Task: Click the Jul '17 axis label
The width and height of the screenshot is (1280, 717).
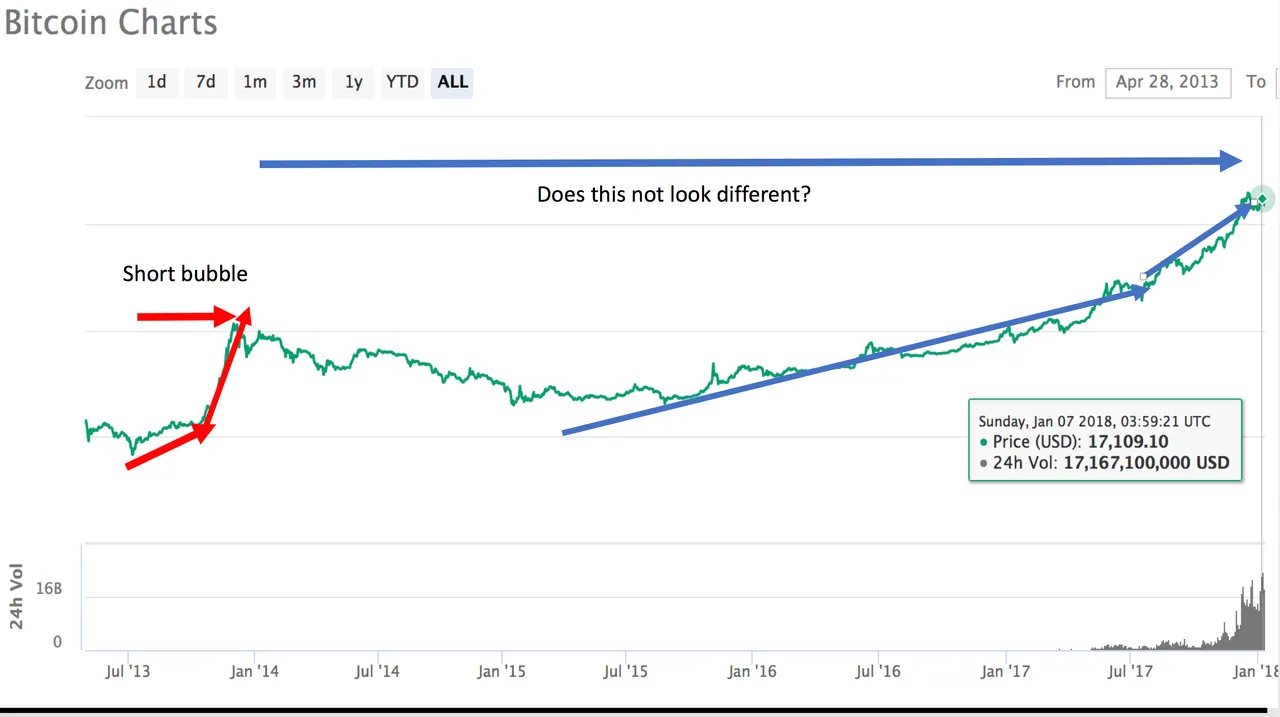Action: pos(1129,671)
